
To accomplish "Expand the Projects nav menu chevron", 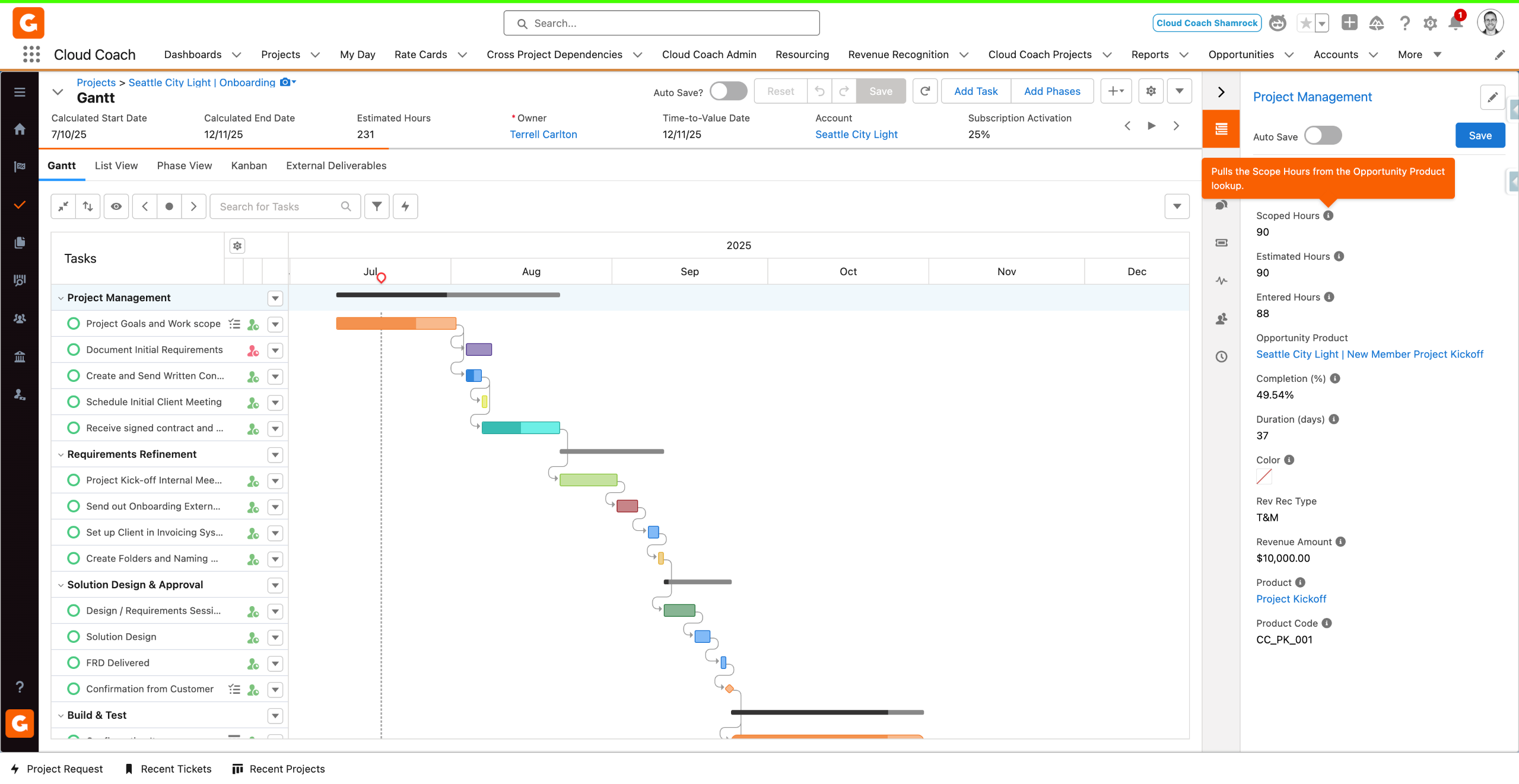I will pyautogui.click(x=315, y=55).
